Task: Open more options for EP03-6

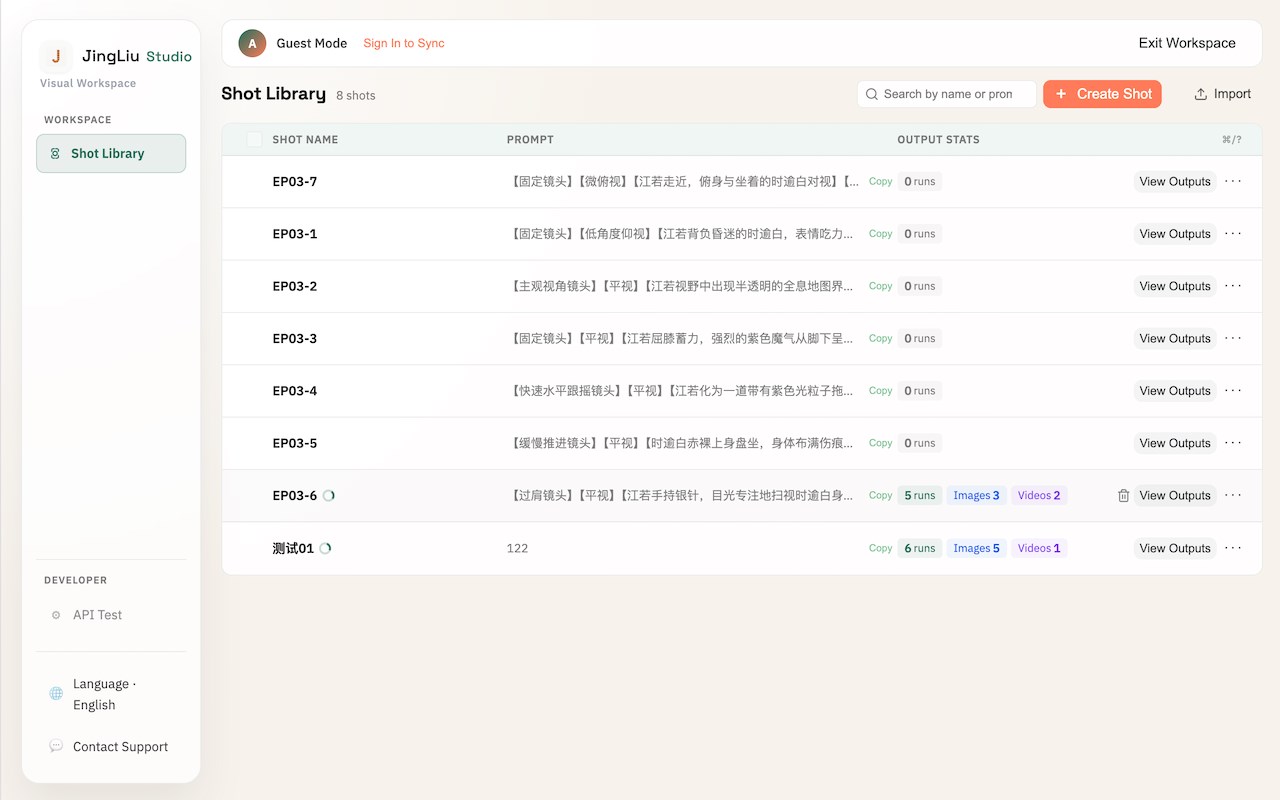Action: (1233, 495)
